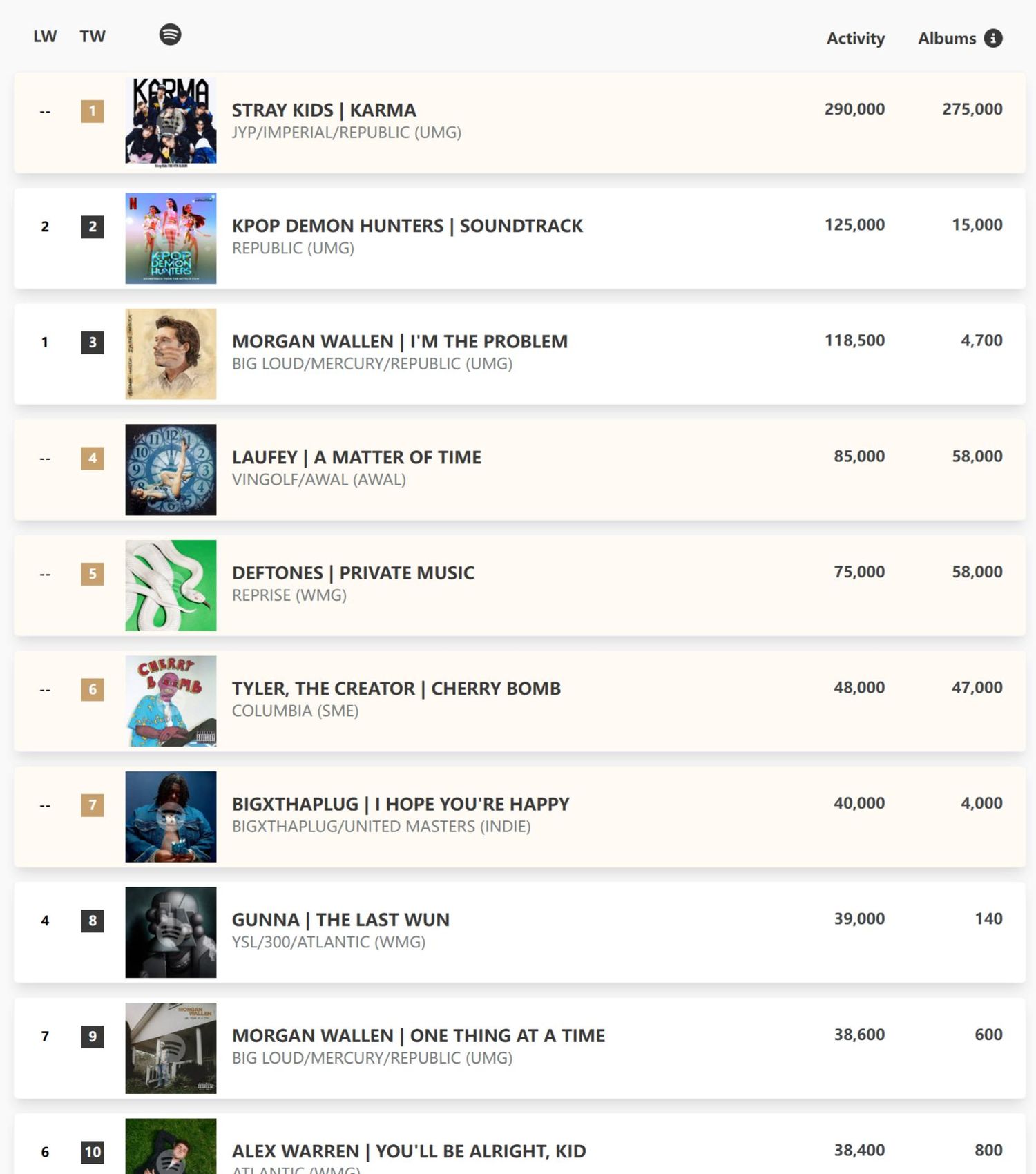The width and height of the screenshot is (1036, 1174).
Task: Play Gunna The Last Wun via Spotify overlay
Action: [171, 932]
